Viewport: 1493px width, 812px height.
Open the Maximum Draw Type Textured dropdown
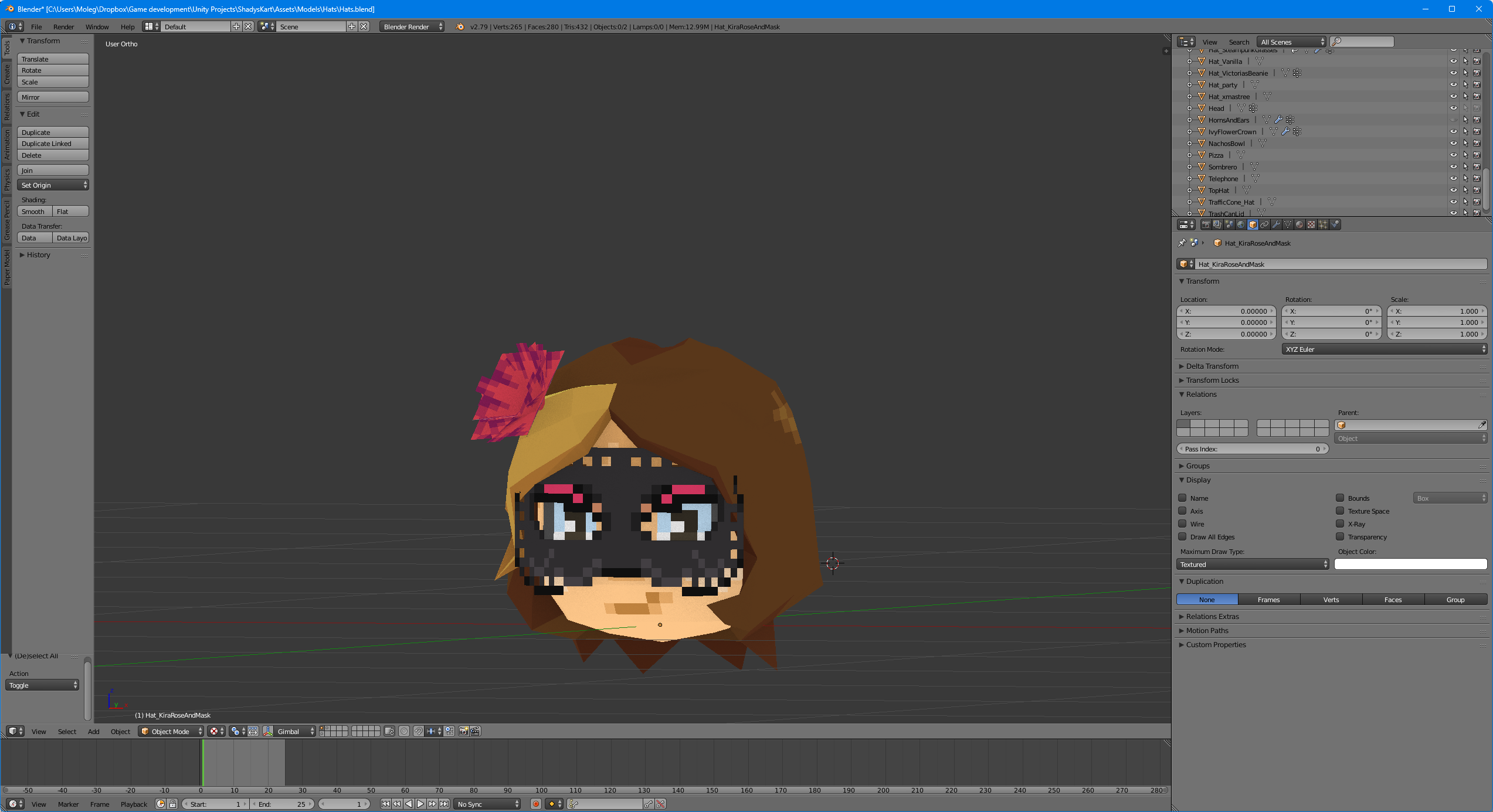1253,564
